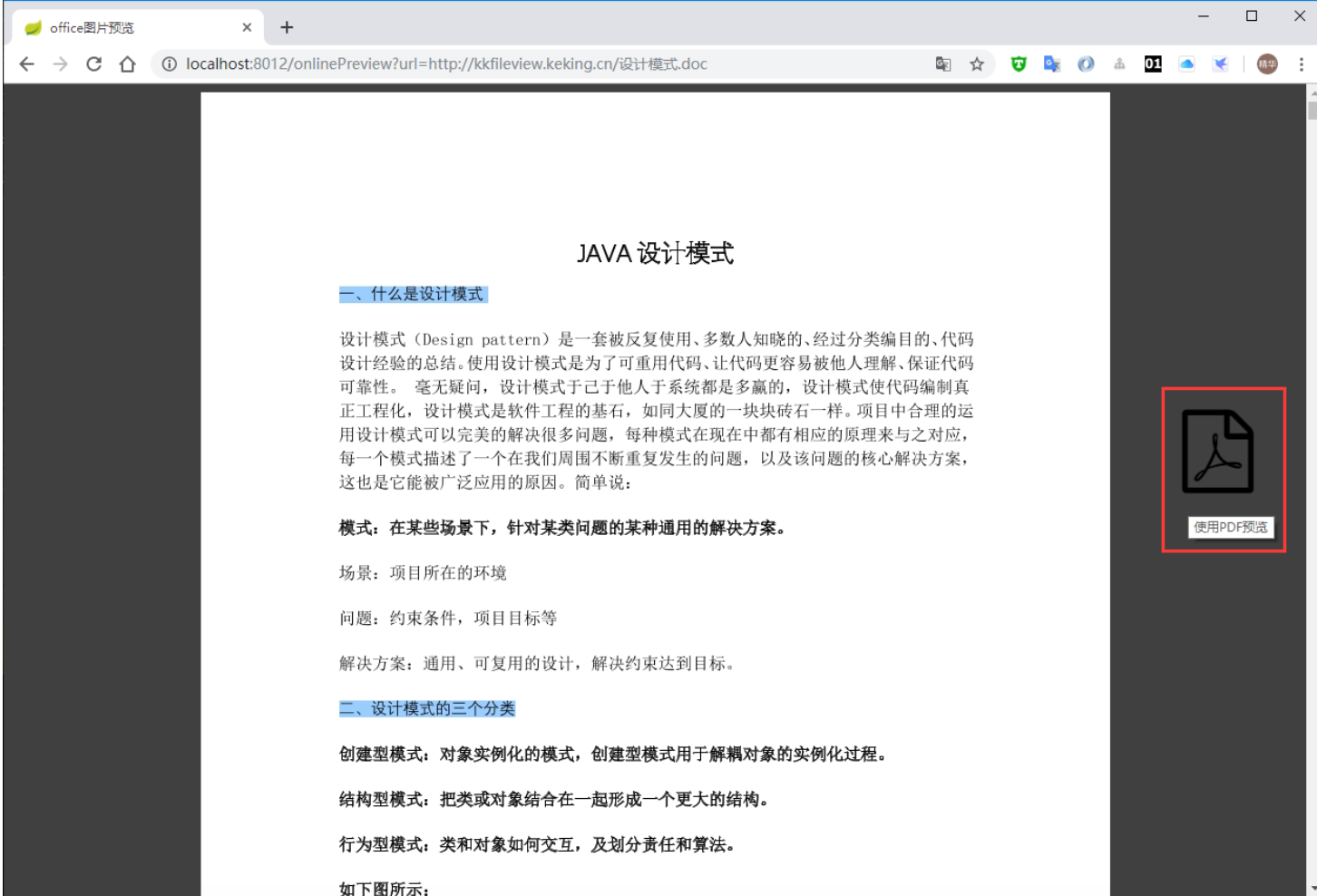Navigate back to previous page

(x=27, y=64)
